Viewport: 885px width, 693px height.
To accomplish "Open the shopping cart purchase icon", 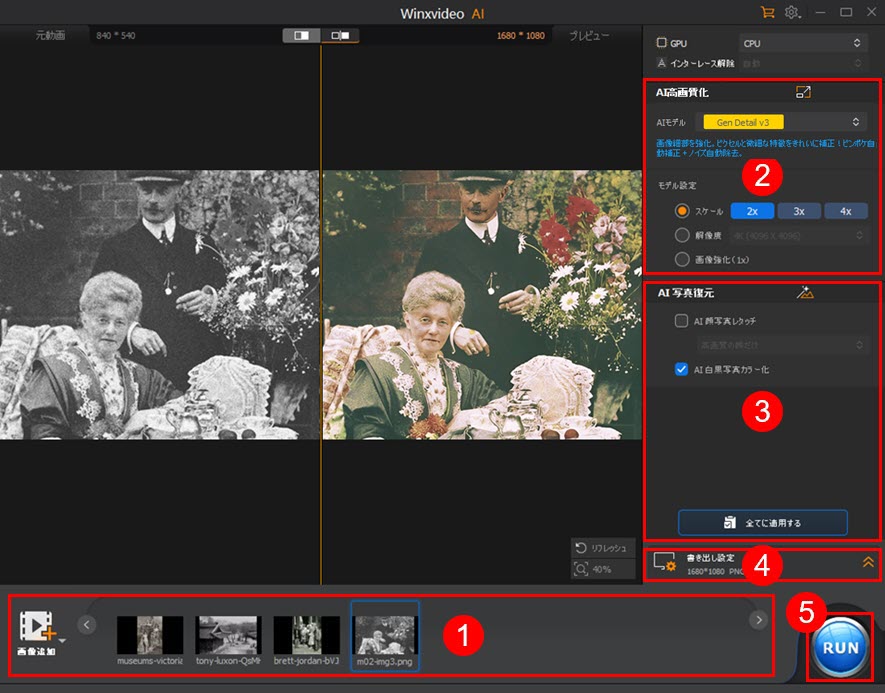I will (x=768, y=12).
